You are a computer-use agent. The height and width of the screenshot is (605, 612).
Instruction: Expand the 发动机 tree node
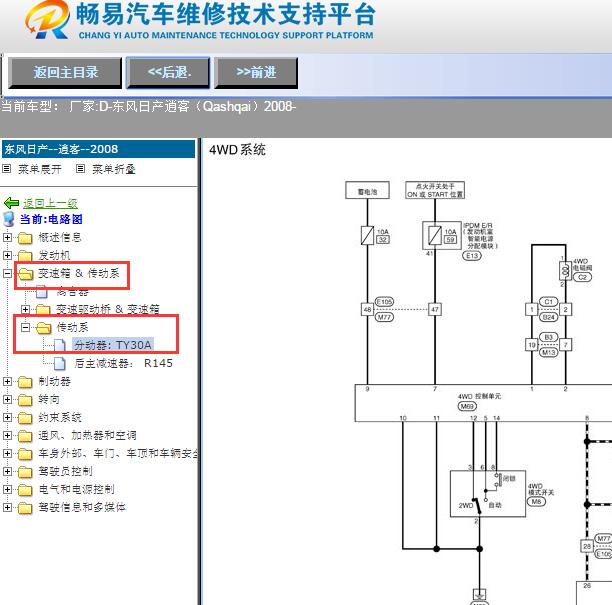click(x=7, y=255)
